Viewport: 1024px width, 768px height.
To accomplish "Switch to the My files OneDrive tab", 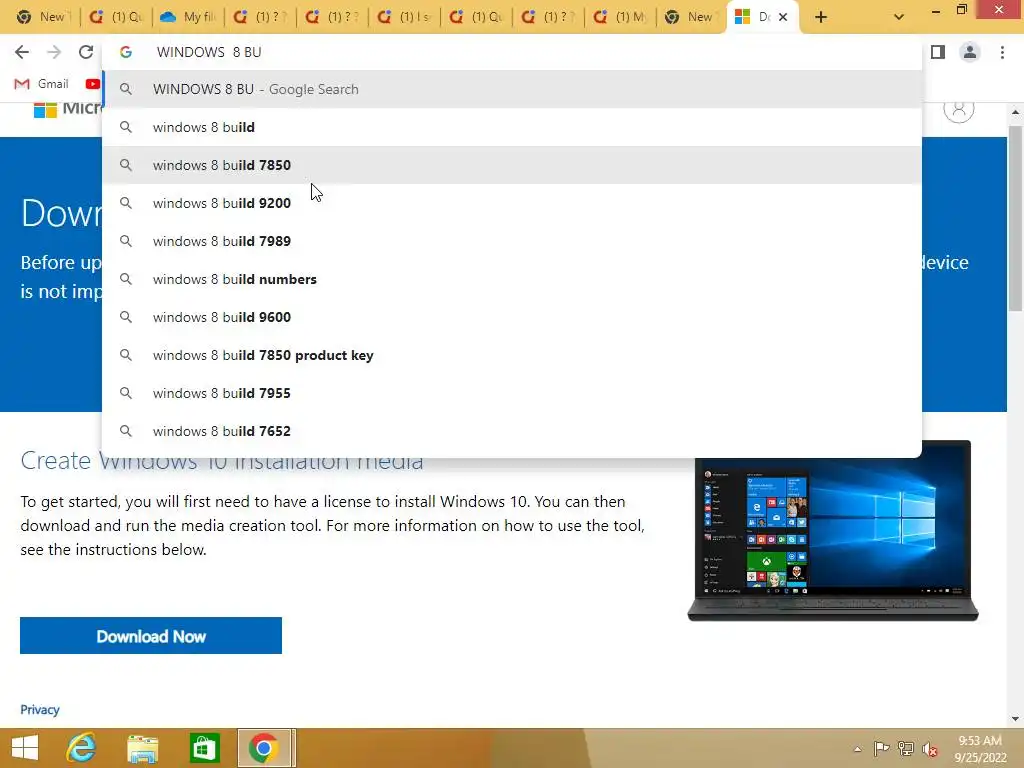I will pyautogui.click(x=188, y=17).
